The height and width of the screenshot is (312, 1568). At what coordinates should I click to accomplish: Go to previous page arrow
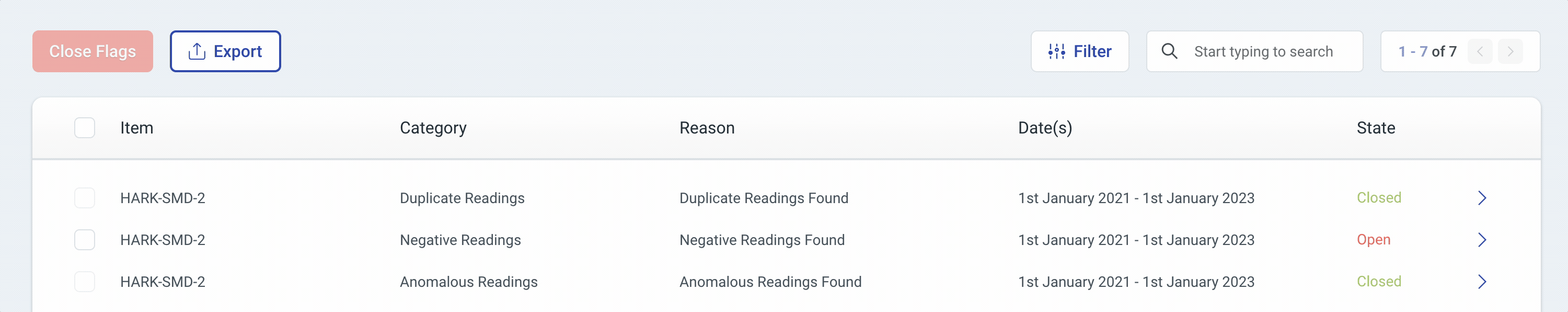(x=1480, y=52)
